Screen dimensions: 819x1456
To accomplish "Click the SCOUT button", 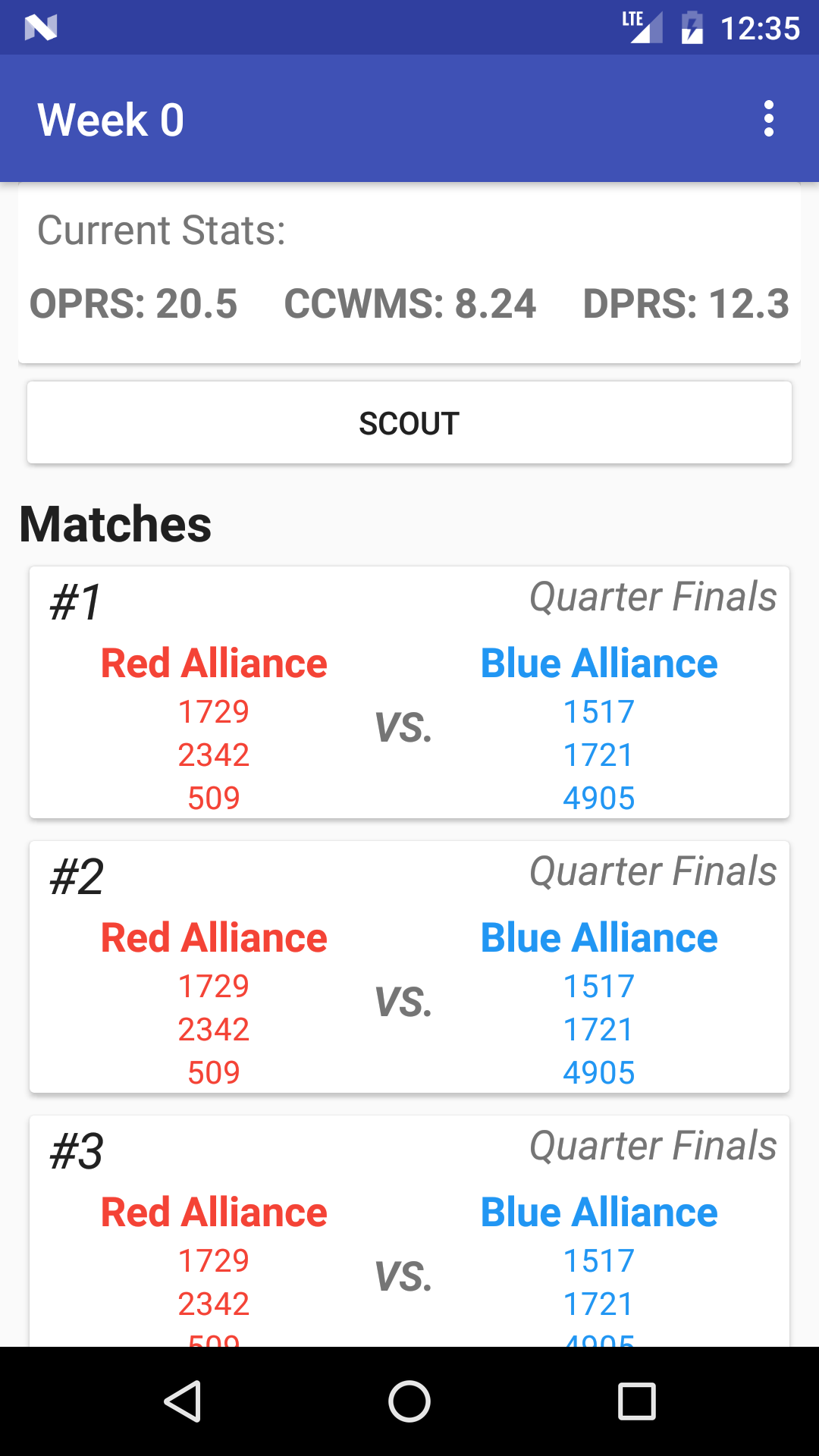I will 409,422.
